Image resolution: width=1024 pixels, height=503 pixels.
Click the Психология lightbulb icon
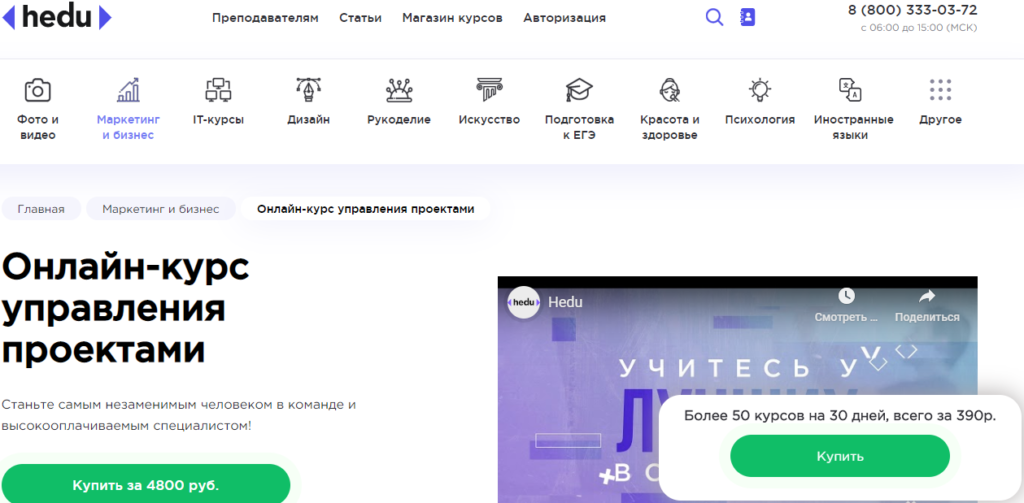[760, 91]
